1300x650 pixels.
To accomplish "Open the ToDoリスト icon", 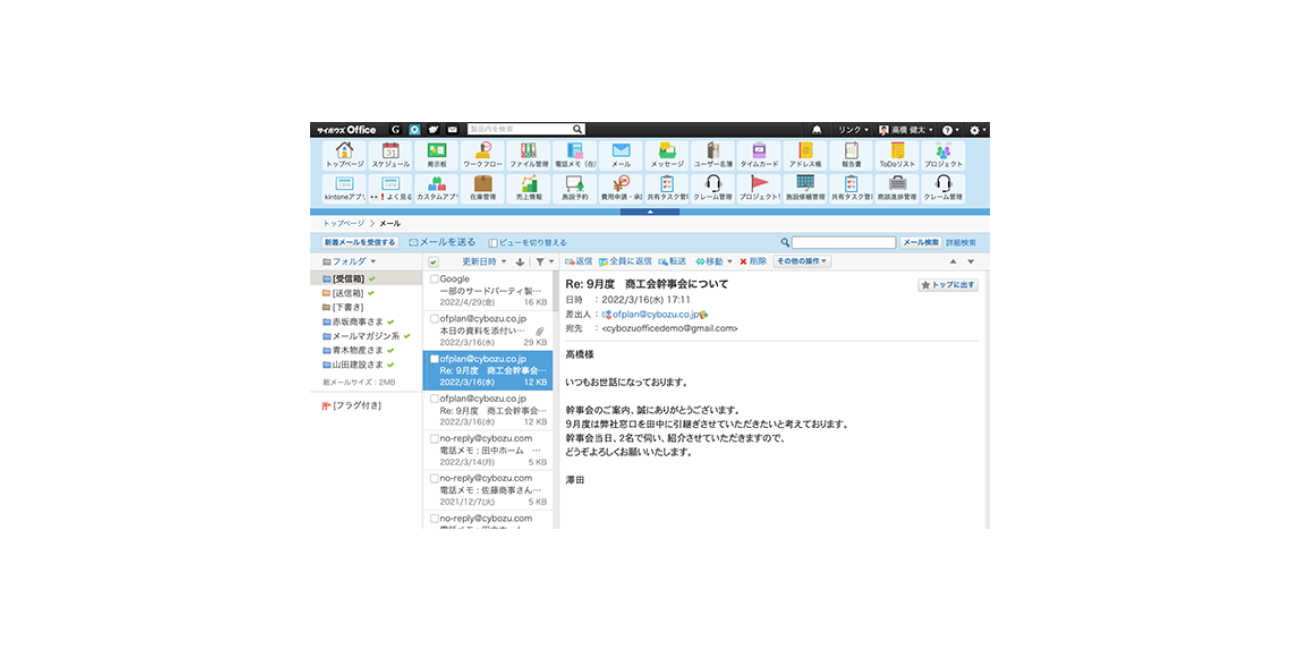I will pyautogui.click(x=897, y=155).
